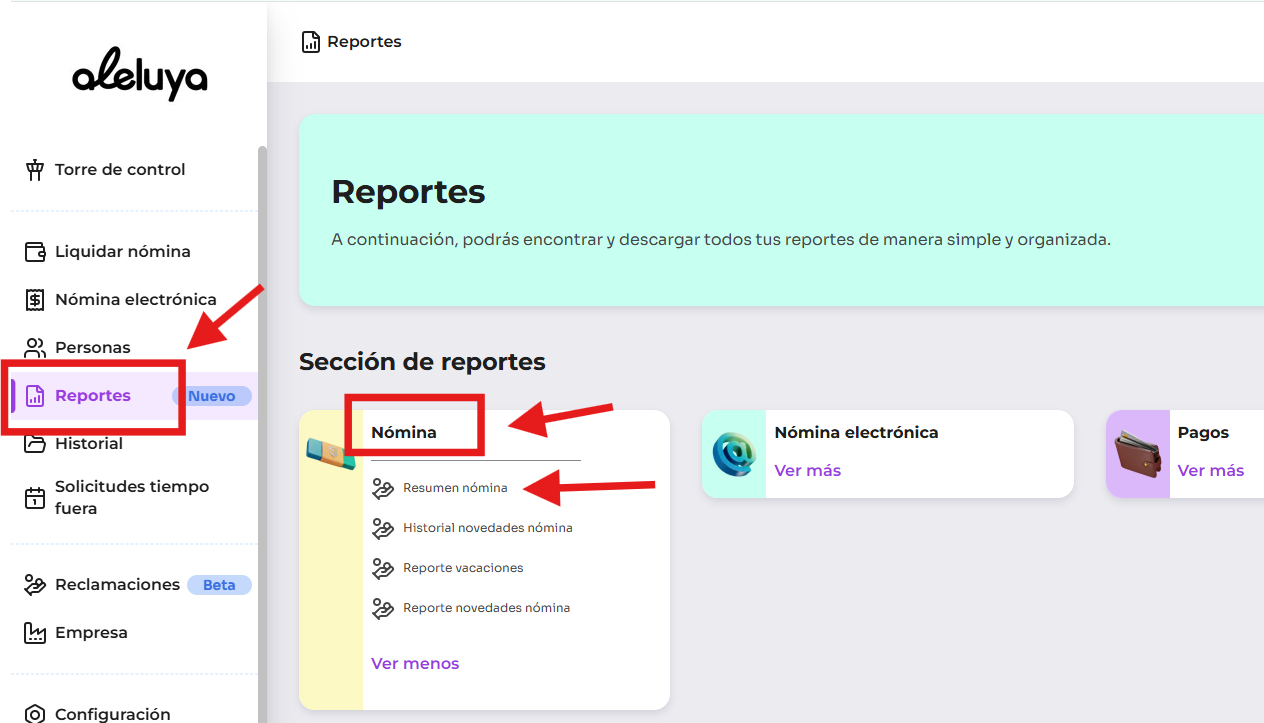
Task: Open the Historial menu item
Action: coord(89,444)
